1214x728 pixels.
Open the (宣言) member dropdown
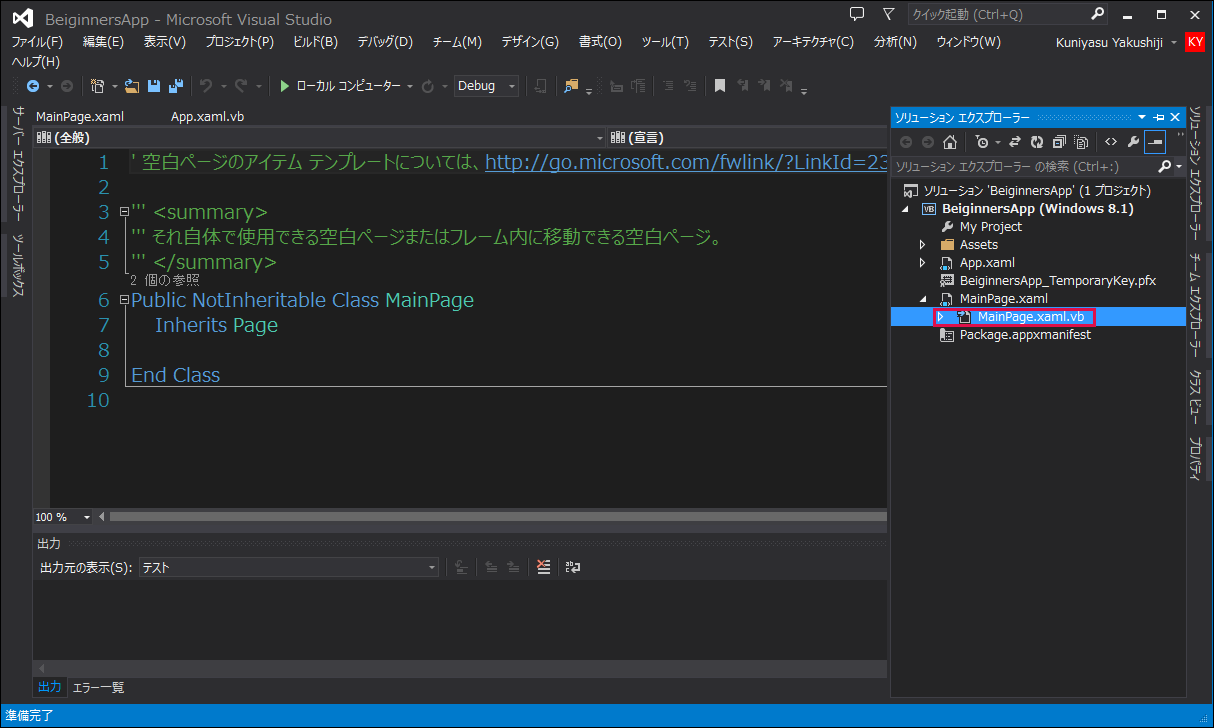pos(747,137)
